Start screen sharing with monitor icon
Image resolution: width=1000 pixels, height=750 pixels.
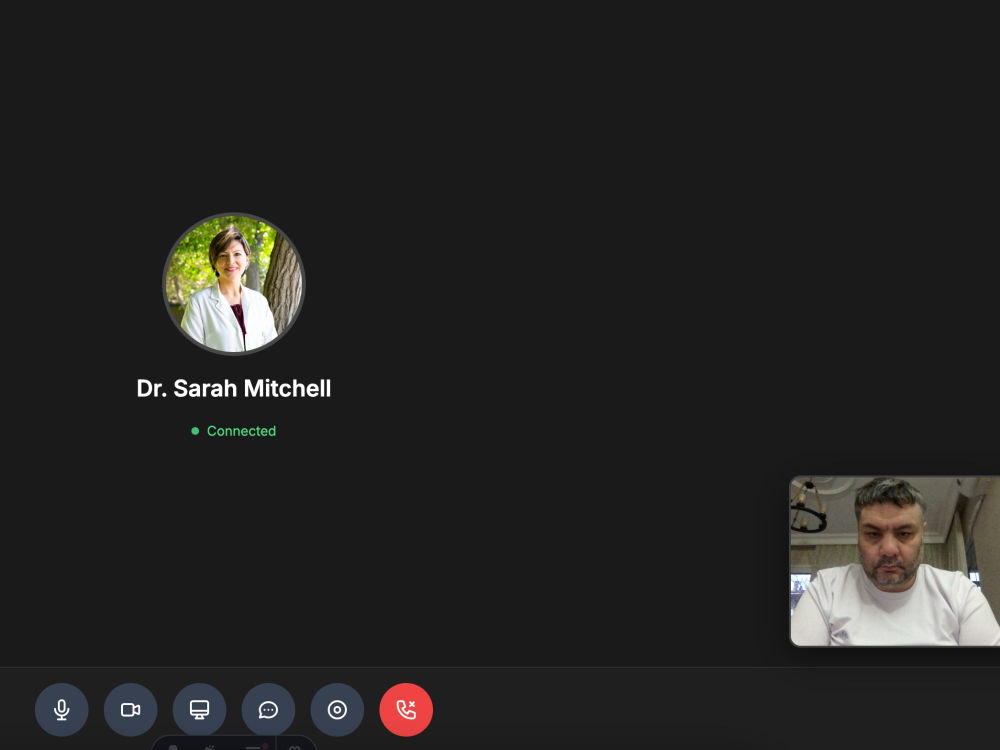[200, 709]
